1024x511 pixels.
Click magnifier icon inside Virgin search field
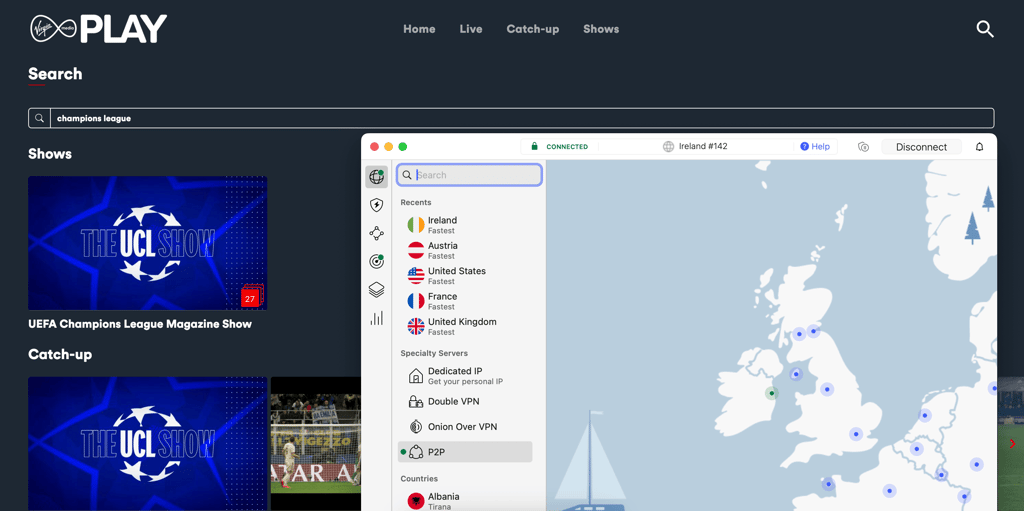point(39,118)
